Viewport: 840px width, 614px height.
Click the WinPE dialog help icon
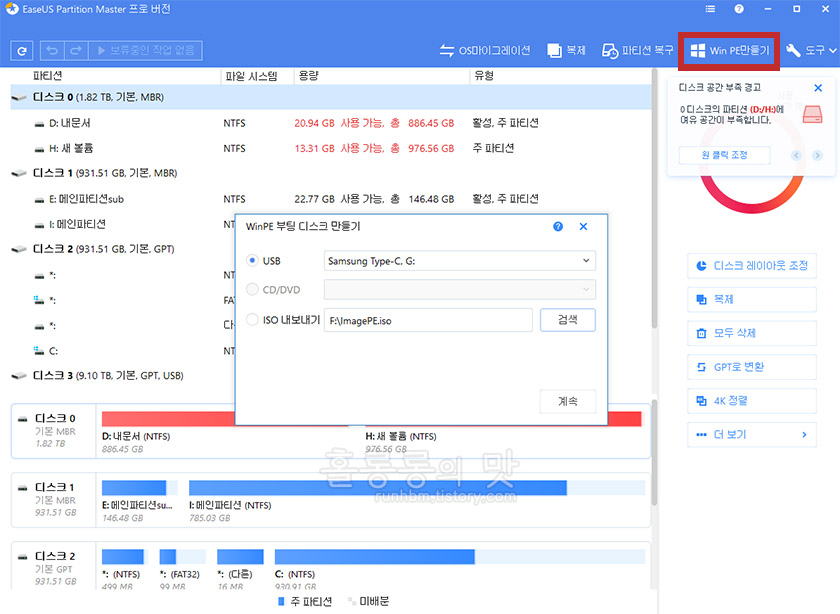pos(558,226)
